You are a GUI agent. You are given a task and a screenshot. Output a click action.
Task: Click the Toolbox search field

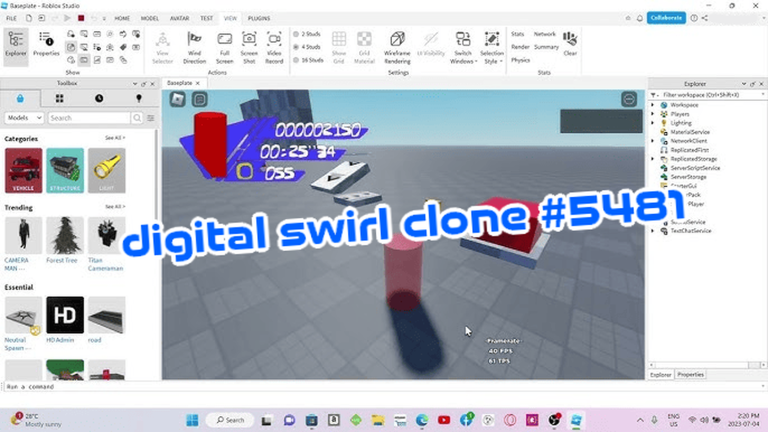pyautogui.click(x=89, y=118)
